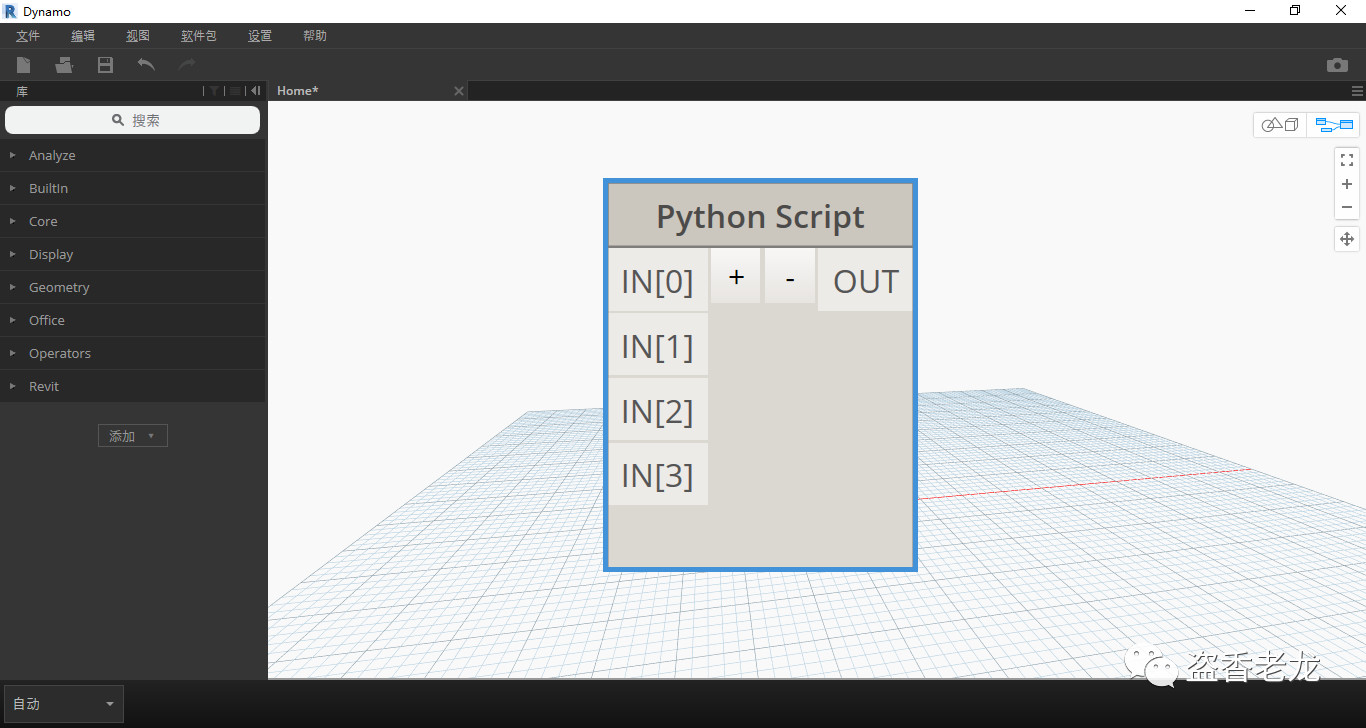The height and width of the screenshot is (728, 1366).
Task: Collapse the library panel sidebar
Action: tap(256, 91)
